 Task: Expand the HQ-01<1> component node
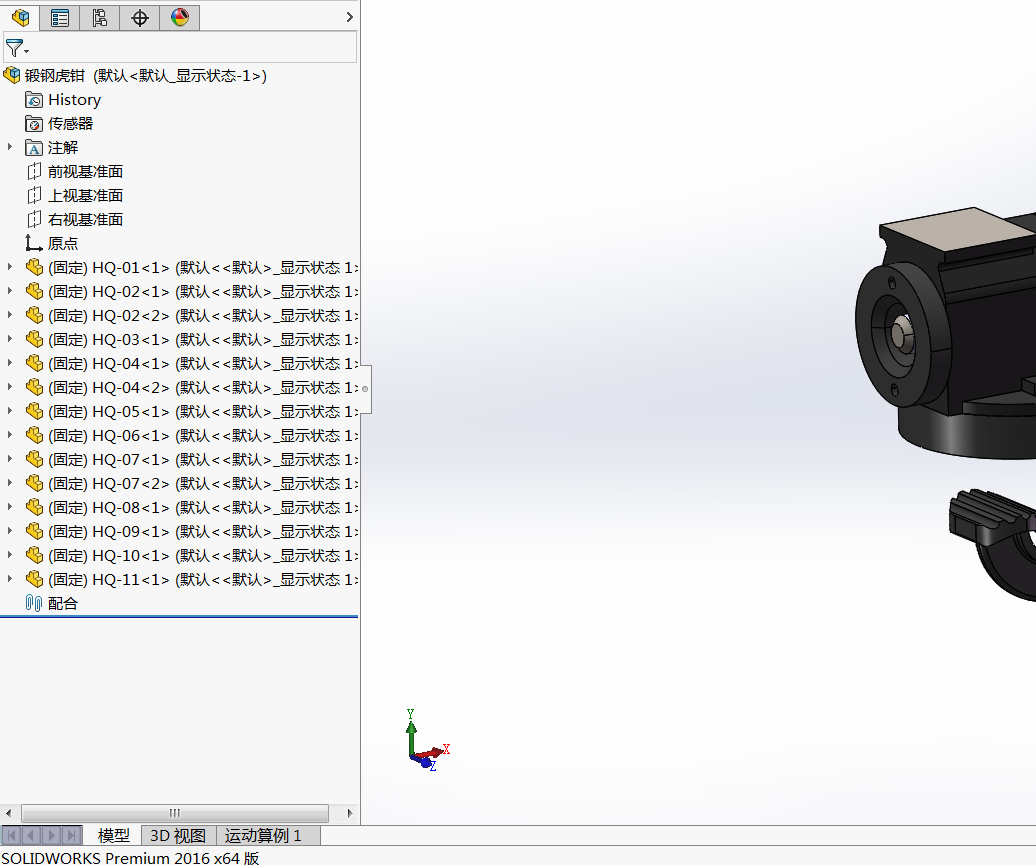(9, 267)
